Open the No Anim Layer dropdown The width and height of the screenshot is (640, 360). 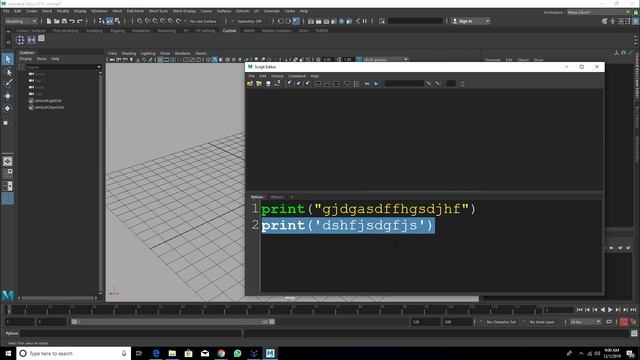point(543,322)
